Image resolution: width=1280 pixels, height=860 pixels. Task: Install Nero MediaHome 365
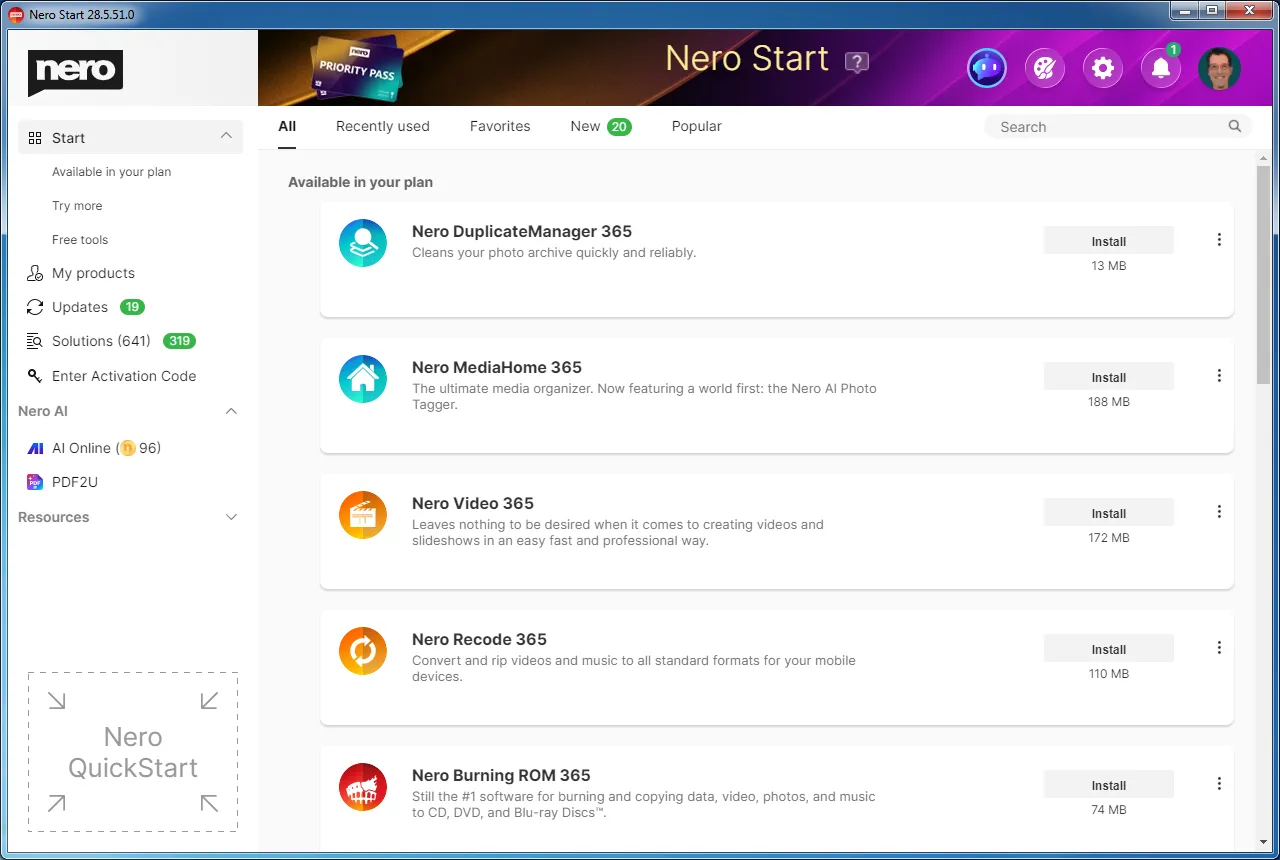pyautogui.click(x=1108, y=376)
